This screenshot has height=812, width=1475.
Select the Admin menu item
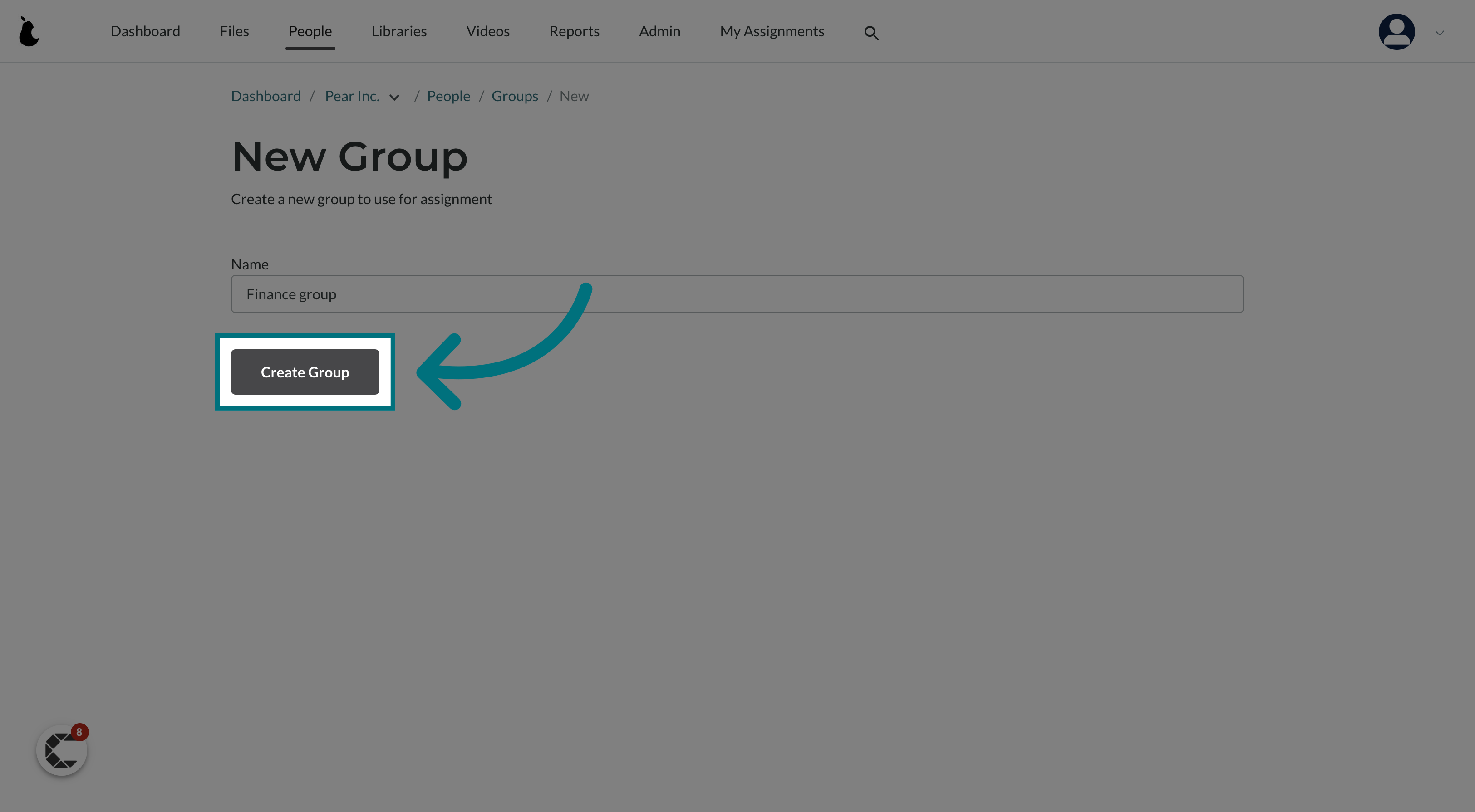click(x=660, y=31)
